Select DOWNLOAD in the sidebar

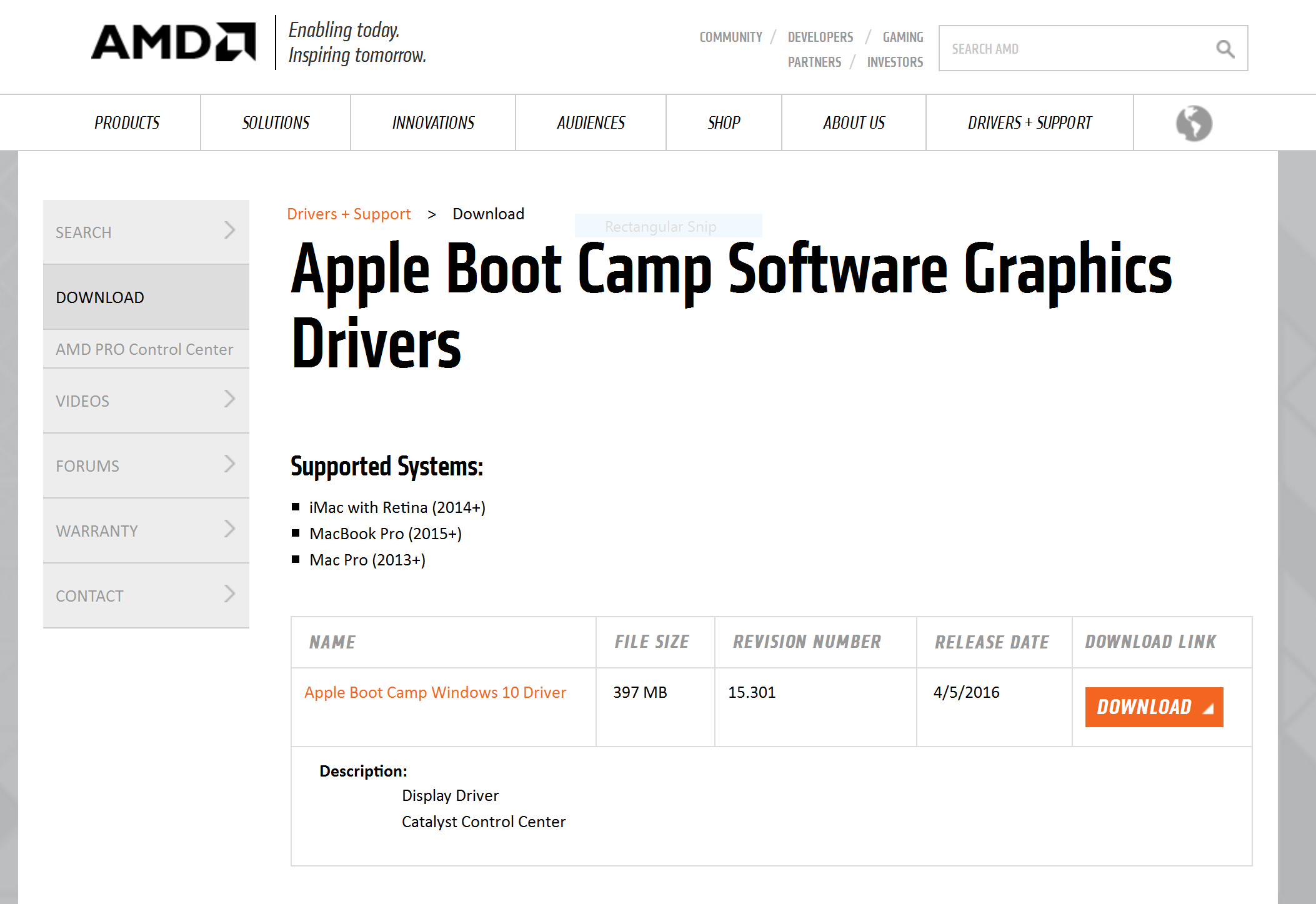100,297
